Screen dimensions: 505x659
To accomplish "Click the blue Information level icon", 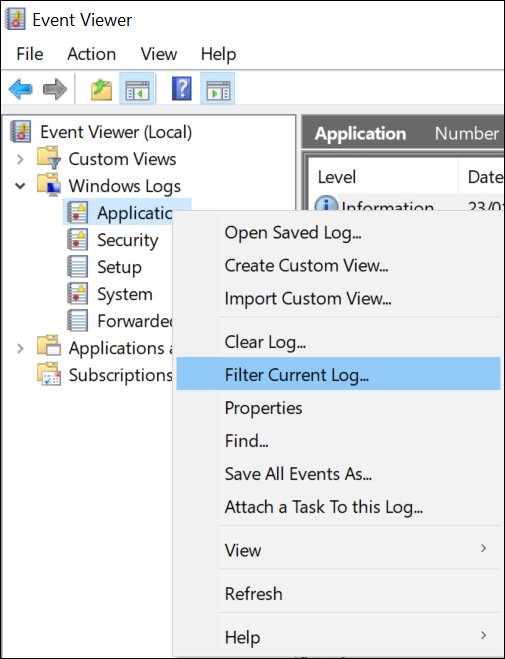I will pos(326,203).
